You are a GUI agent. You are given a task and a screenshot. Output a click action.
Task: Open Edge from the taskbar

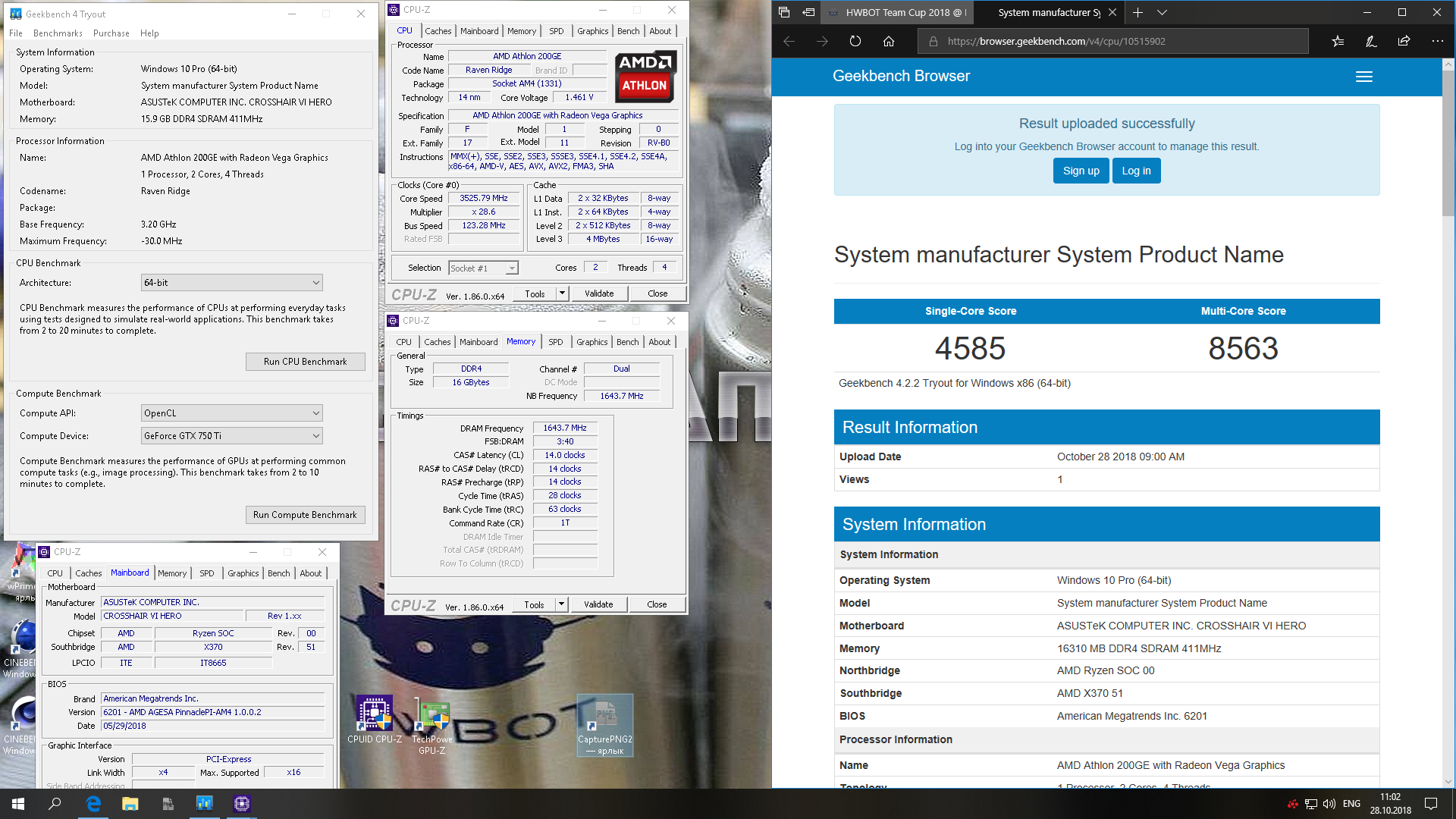tap(93, 804)
